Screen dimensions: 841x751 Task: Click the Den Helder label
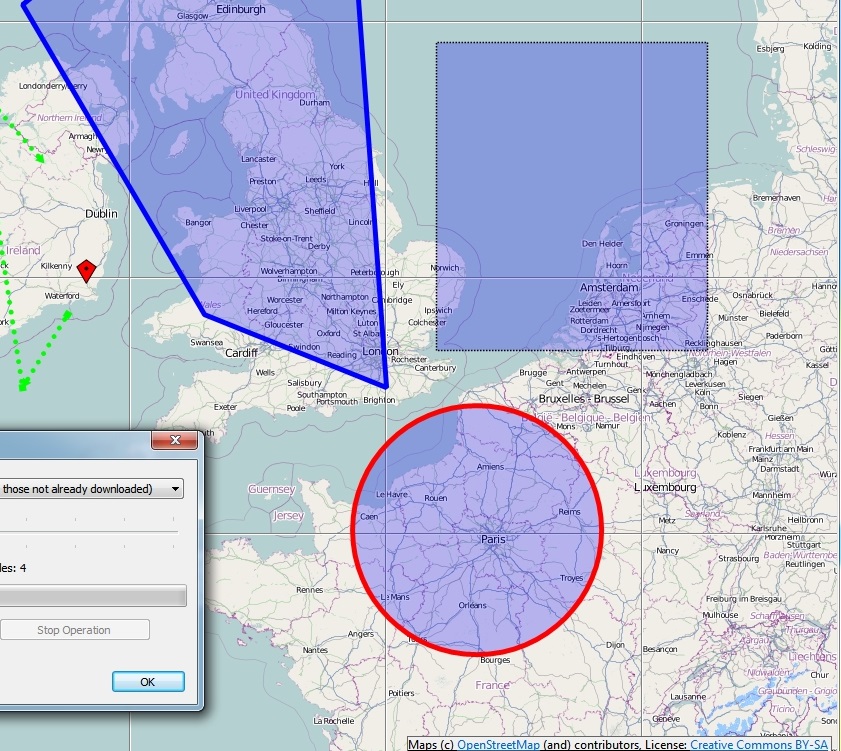tap(602, 244)
